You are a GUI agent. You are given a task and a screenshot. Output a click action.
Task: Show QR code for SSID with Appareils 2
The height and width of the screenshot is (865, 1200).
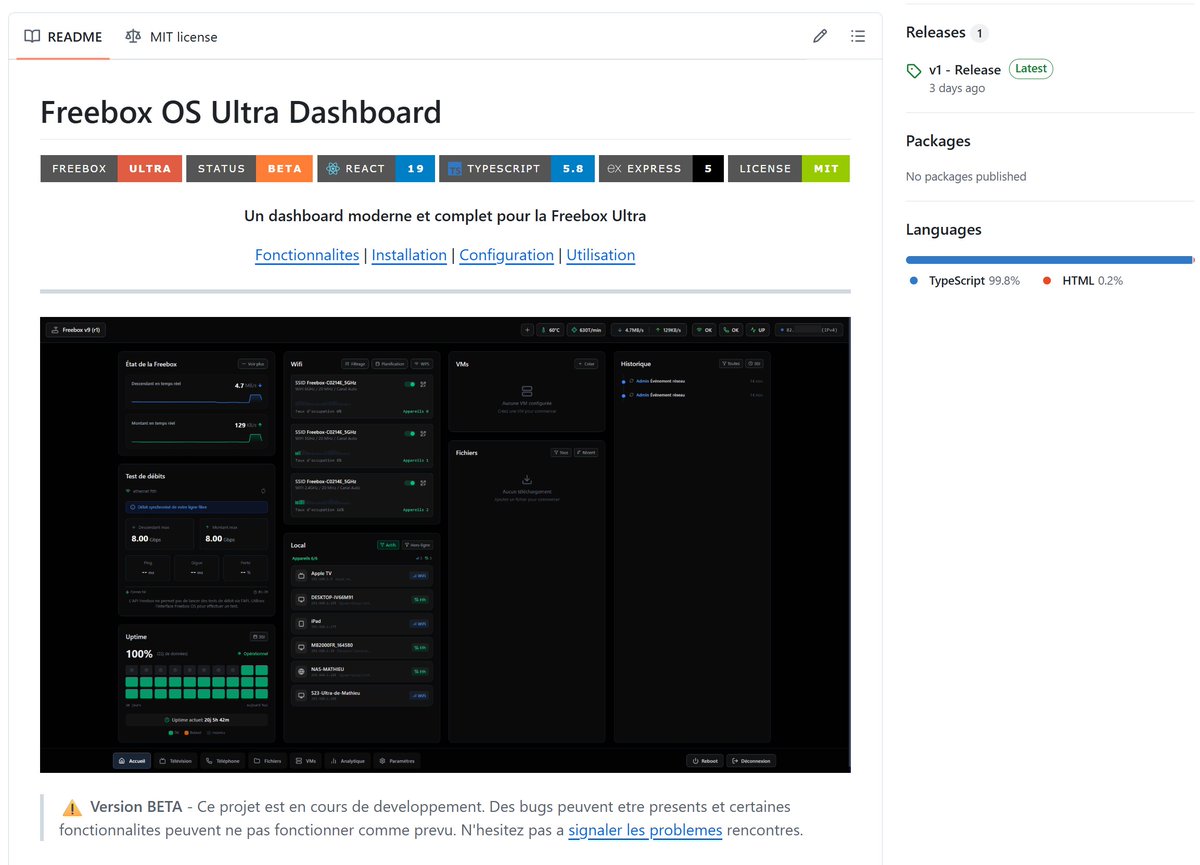click(423, 482)
